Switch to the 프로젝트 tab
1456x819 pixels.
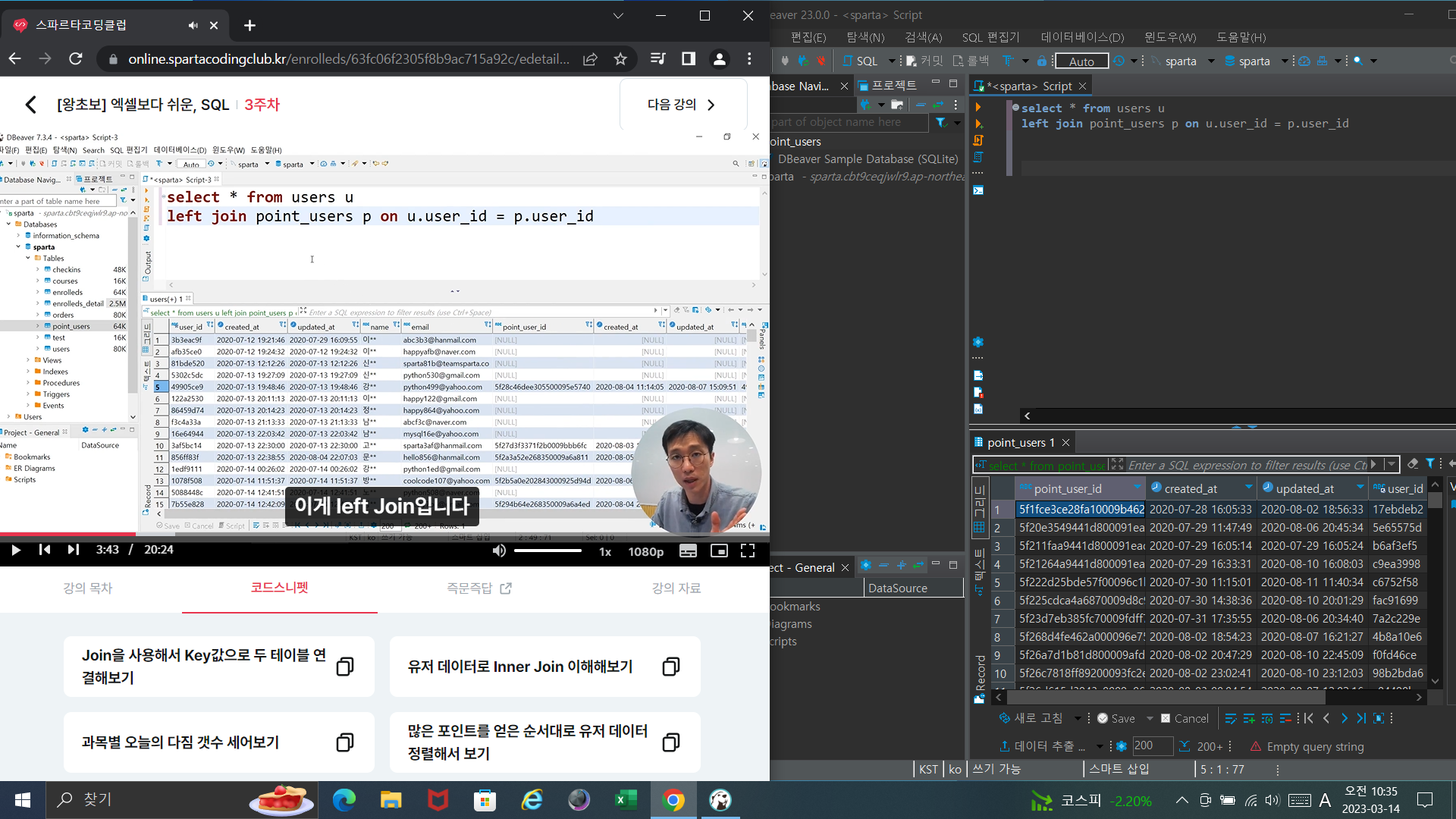887,86
